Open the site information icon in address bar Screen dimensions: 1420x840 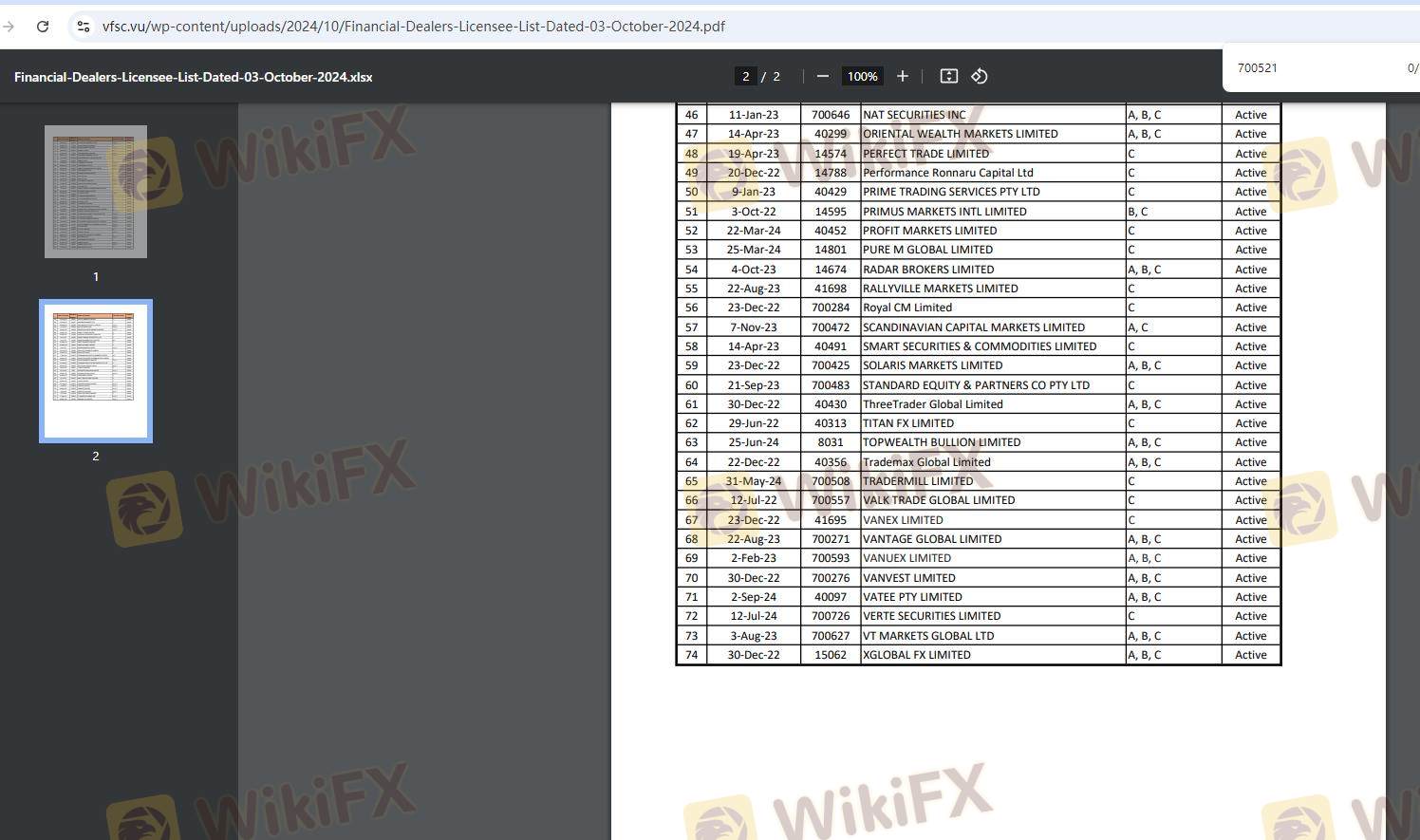click(84, 27)
